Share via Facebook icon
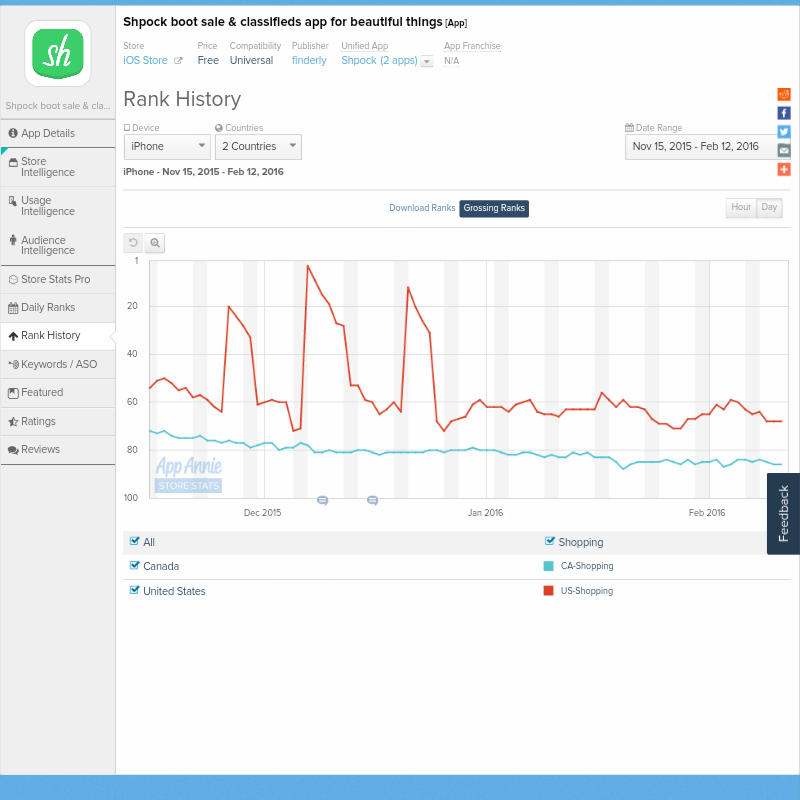Image resolution: width=800 pixels, height=800 pixels. click(x=784, y=113)
